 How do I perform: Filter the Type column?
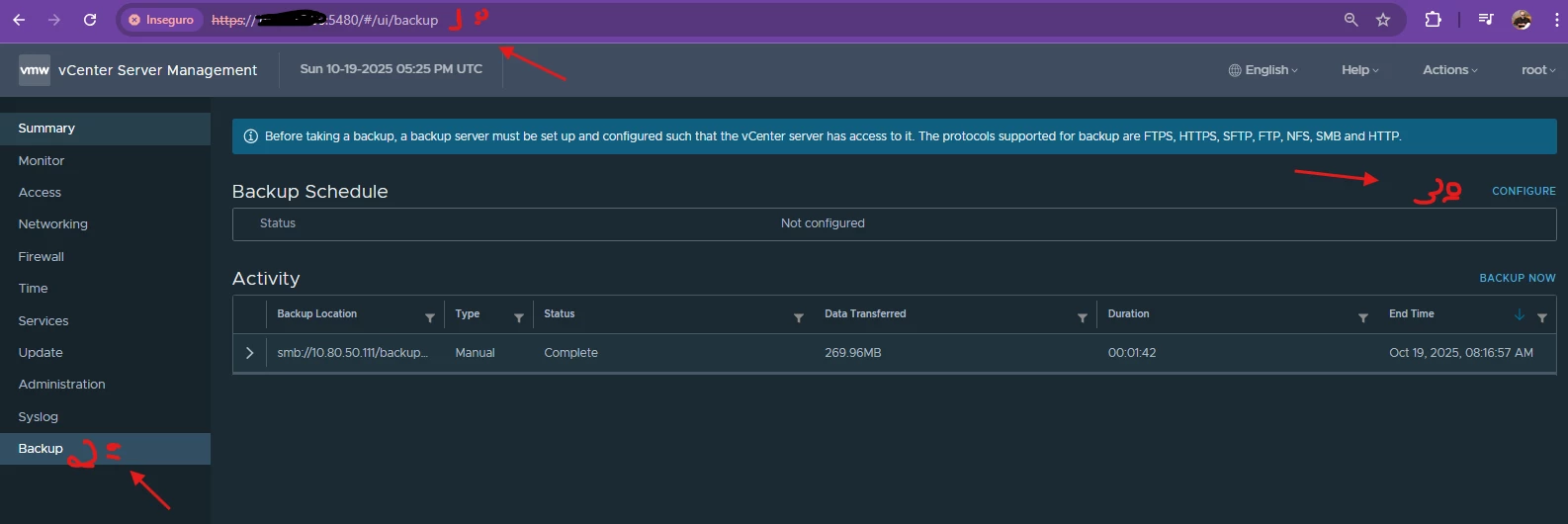(519, 317)
